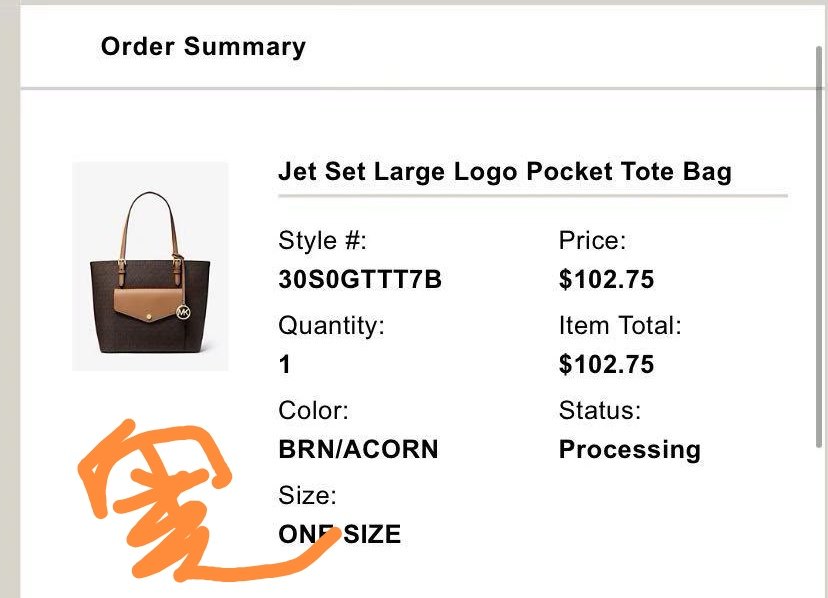Viewport: 828px width, 598px height.
Task: Select the $102.75 value under Price
Action: tap(606, 279)
